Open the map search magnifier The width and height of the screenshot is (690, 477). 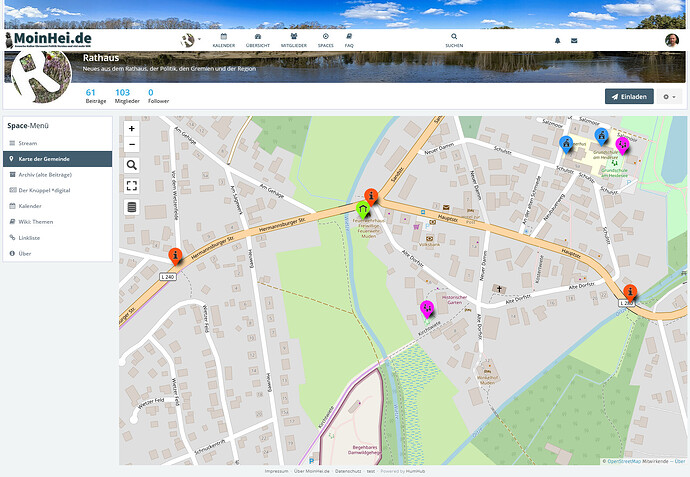[x=132, y=165]
